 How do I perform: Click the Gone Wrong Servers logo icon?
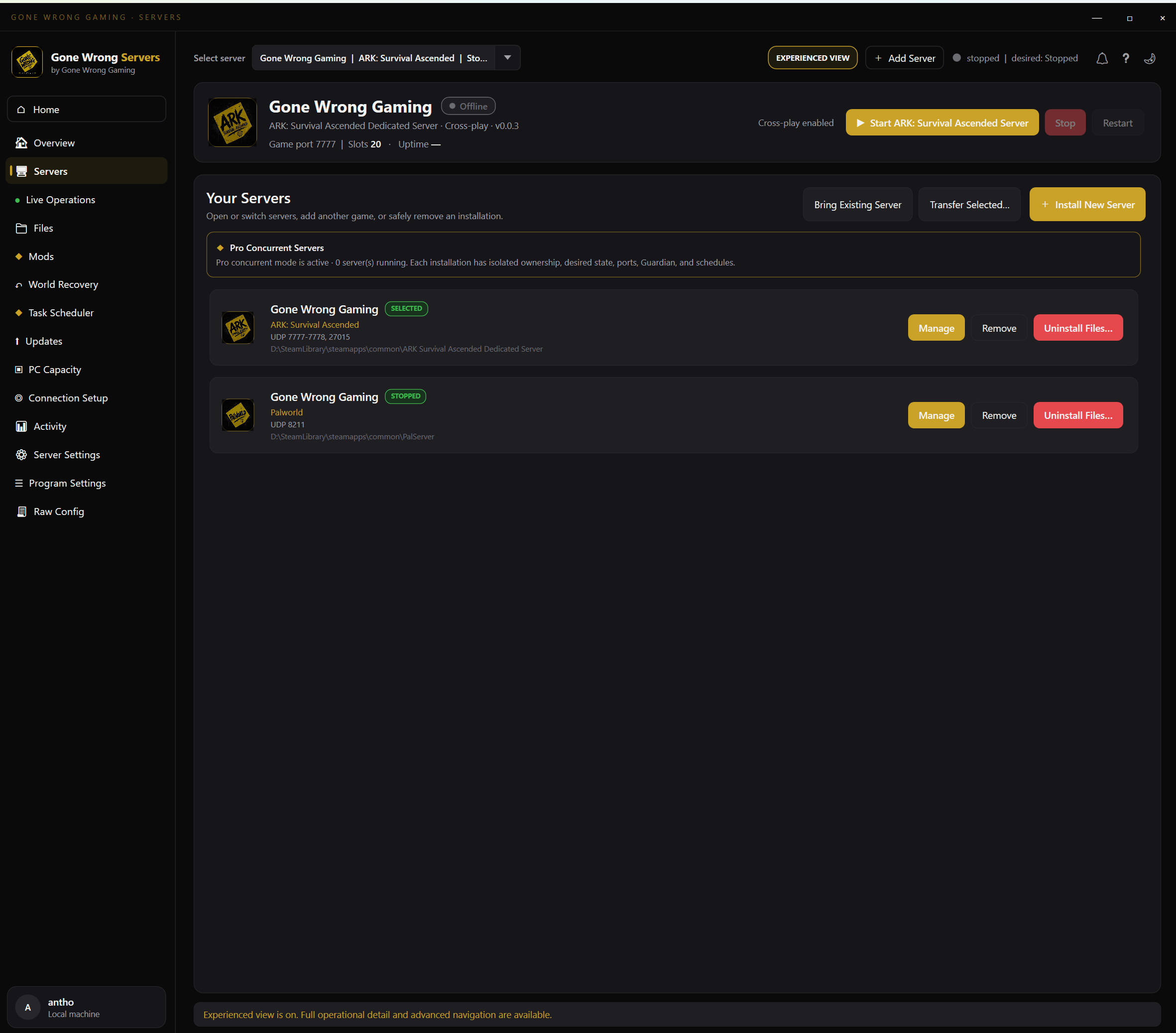point(27,62)
